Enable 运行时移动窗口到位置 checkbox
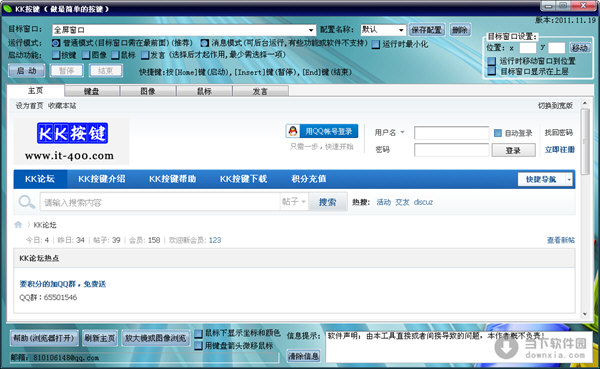Viewport: 600px width, 369px height. tap(492, 61)
